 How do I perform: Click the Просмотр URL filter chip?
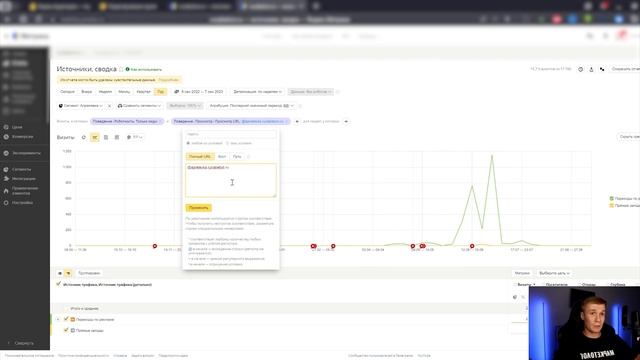(231, 122)
